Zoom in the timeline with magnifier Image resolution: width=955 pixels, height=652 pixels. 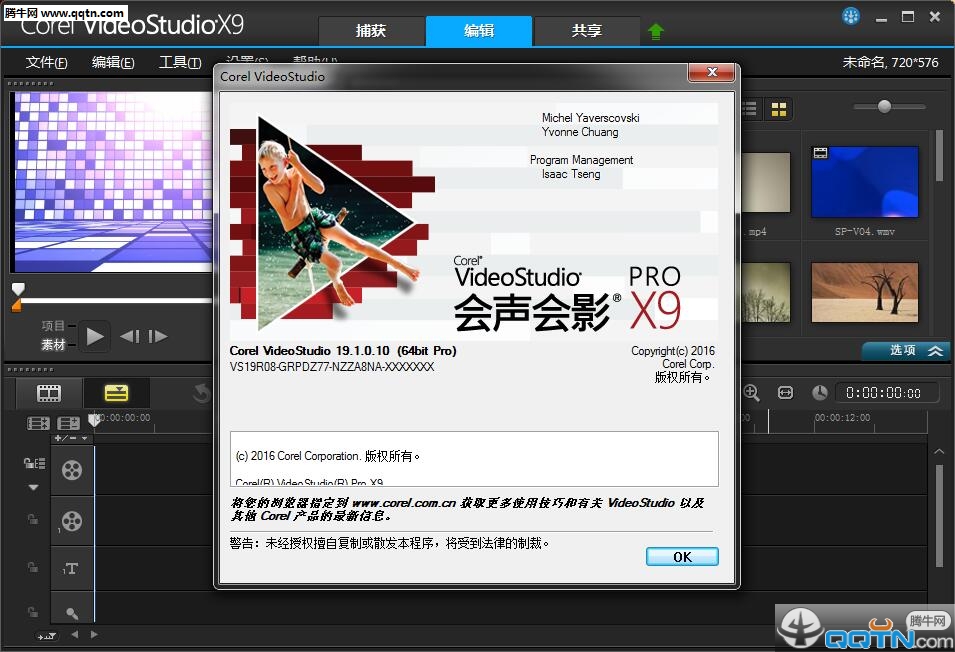click(x=752, y=393)
